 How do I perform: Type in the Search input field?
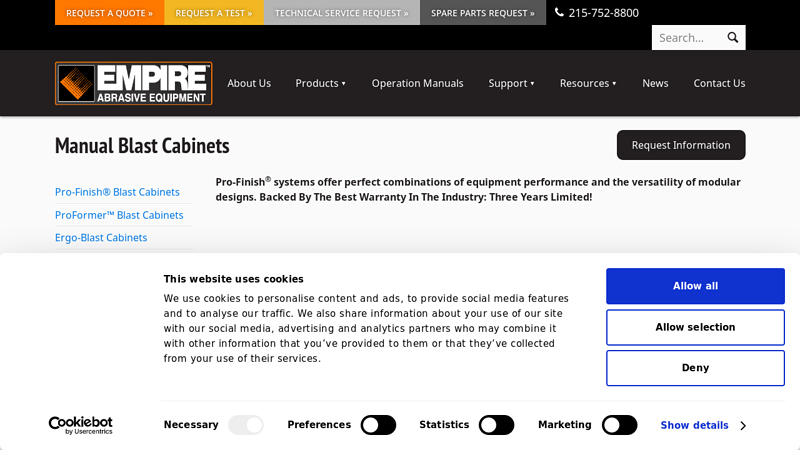[687, 38]
